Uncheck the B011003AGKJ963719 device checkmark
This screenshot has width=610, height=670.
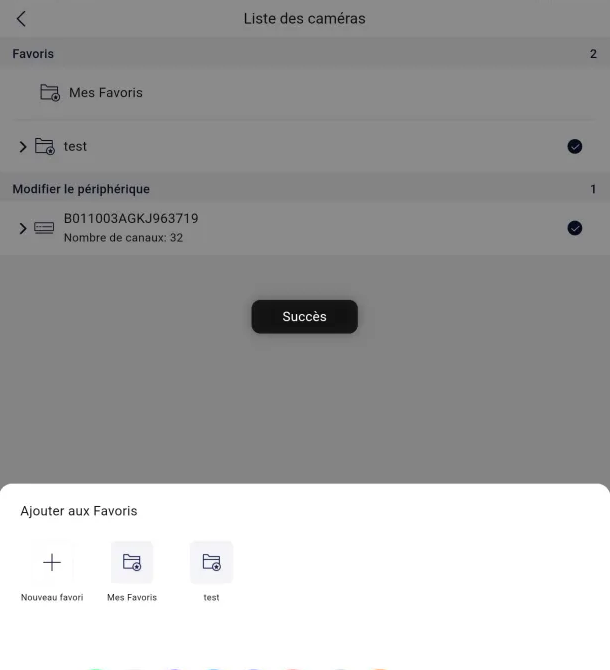click(x=575, y=228)
